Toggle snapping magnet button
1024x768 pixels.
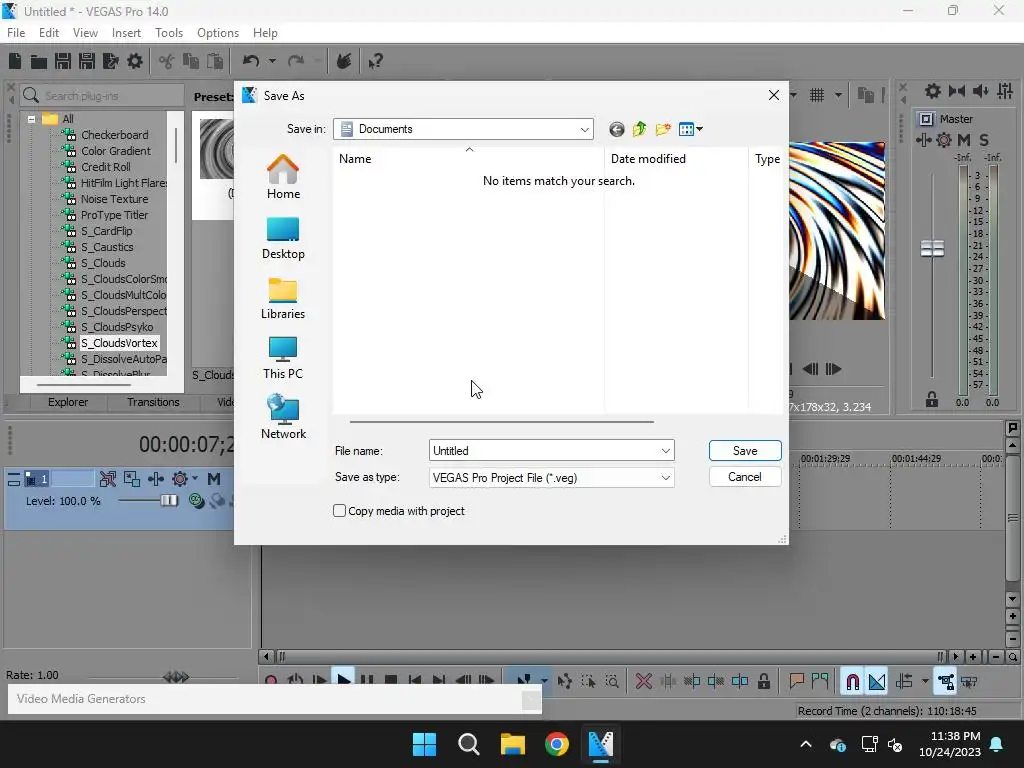[x=852, y=682]
